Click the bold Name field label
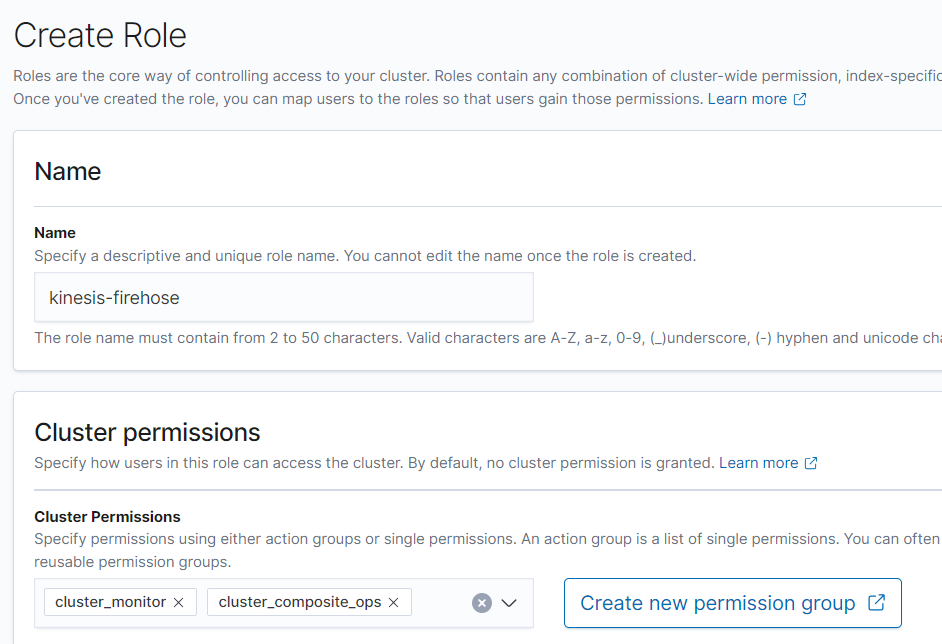Viewport: 942px width, 644px height. (55, 233)
